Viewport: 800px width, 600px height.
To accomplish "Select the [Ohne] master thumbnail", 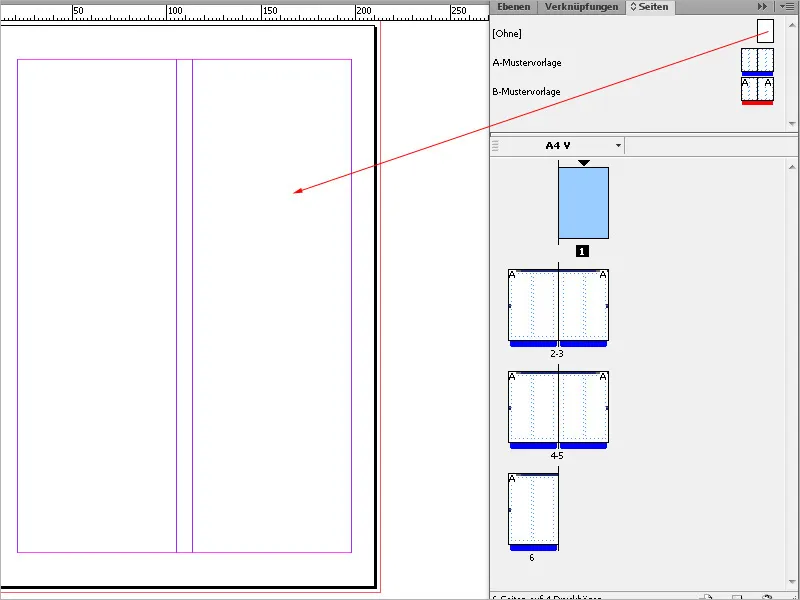I will pos(765,31).
